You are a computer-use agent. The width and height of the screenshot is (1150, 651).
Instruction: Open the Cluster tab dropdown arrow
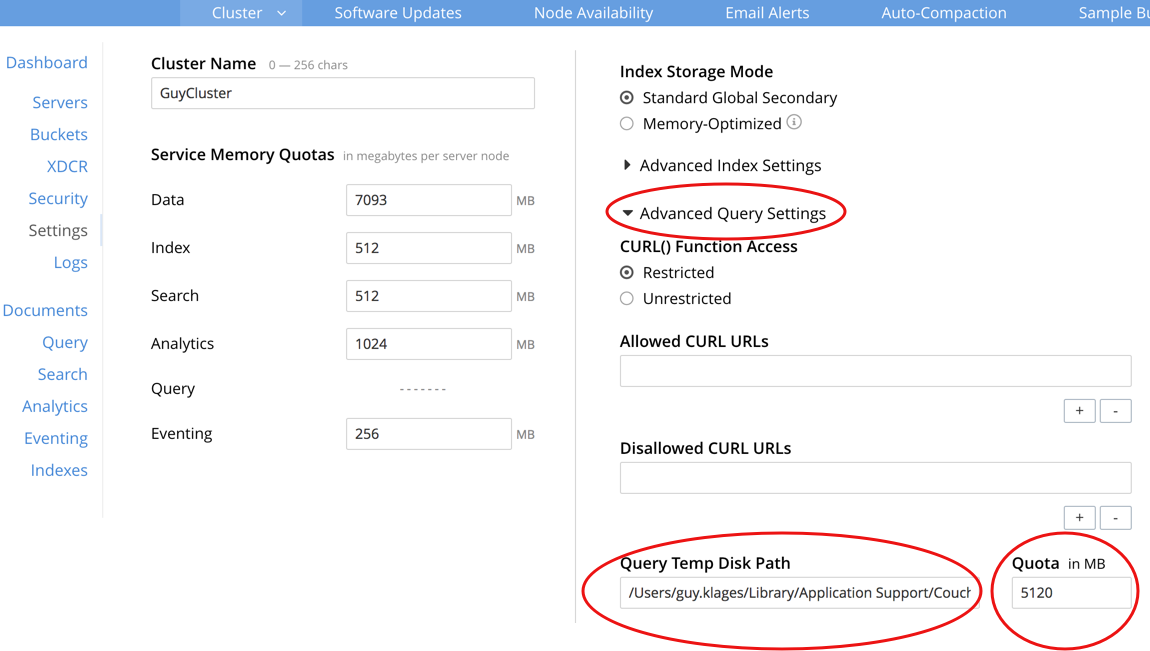pyautogui.click(x=281, y=13)
